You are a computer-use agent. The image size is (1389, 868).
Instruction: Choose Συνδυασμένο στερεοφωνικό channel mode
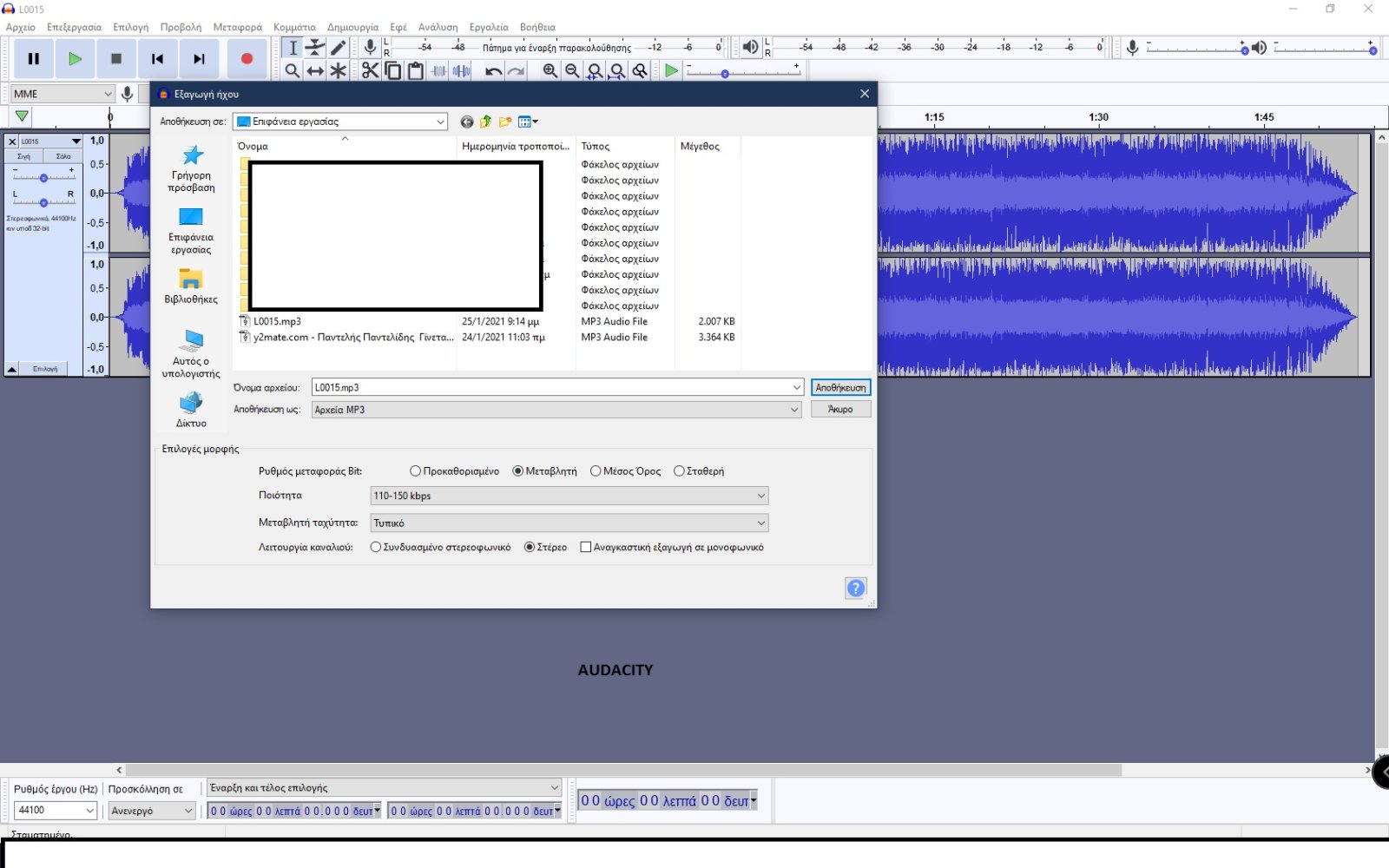click(x=376, y=548)
